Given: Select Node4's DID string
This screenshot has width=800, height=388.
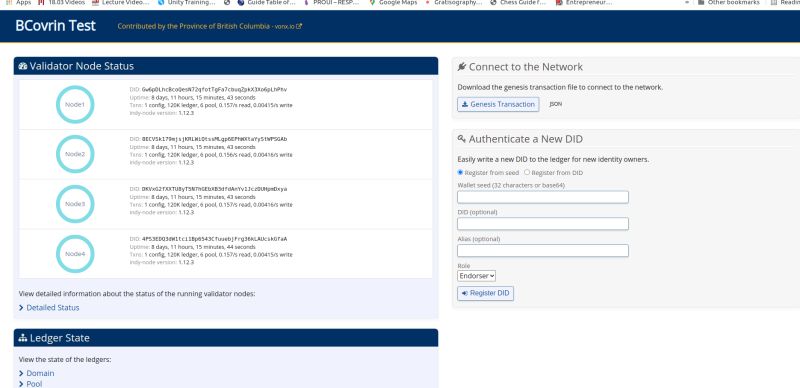Looking at the screenshot, I should point(214,239).
